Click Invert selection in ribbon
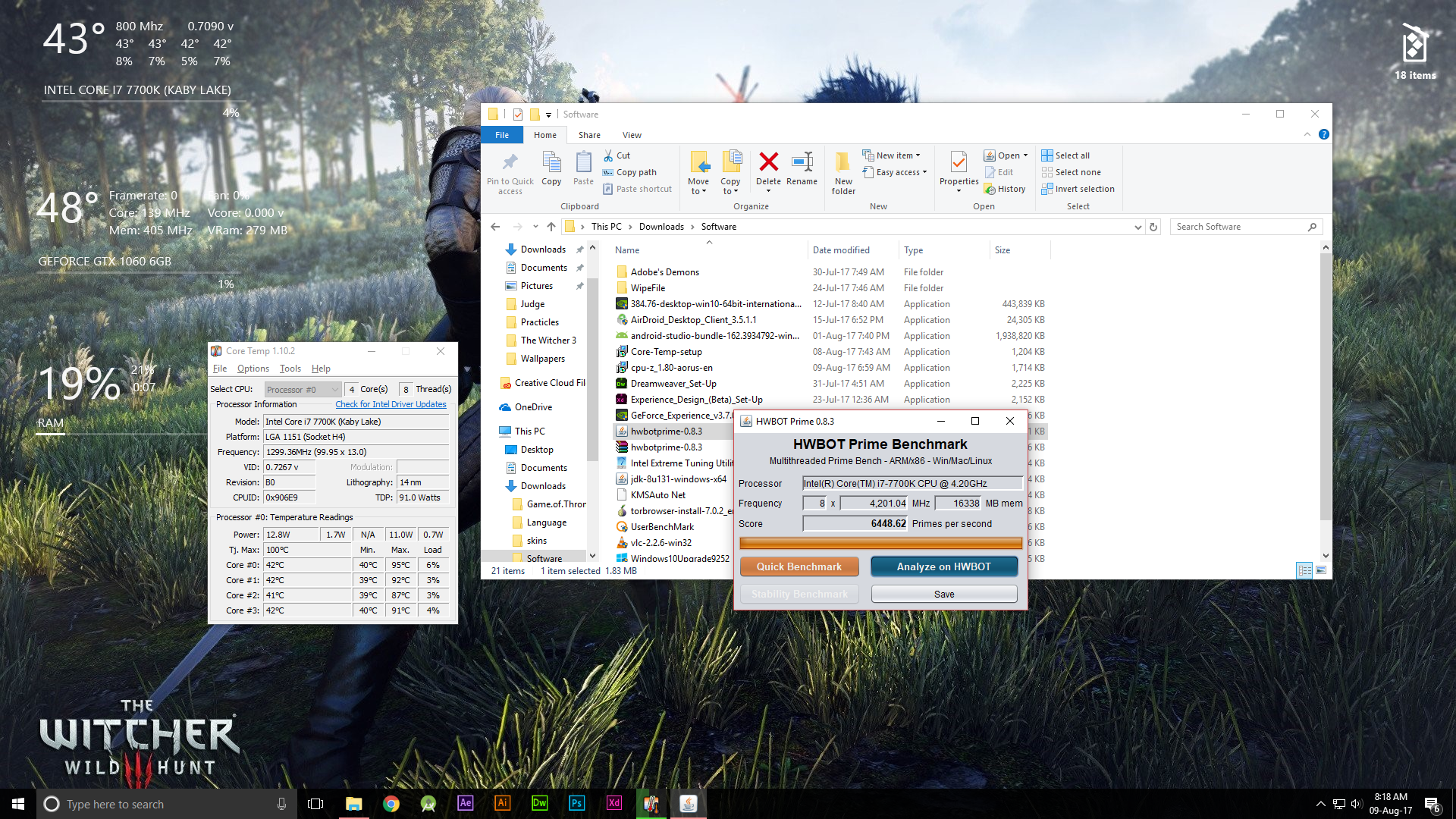The image size is (1456, 819). tap(1078, 189)
